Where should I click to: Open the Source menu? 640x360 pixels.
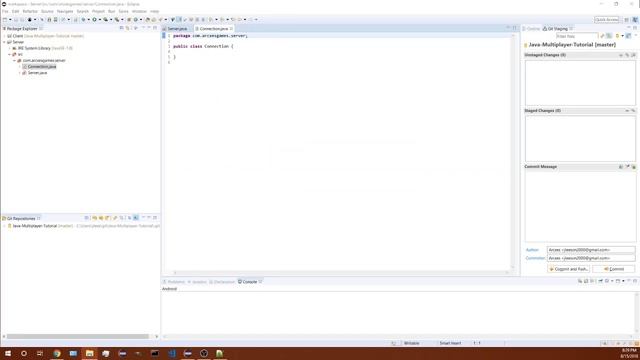[47, 11]
